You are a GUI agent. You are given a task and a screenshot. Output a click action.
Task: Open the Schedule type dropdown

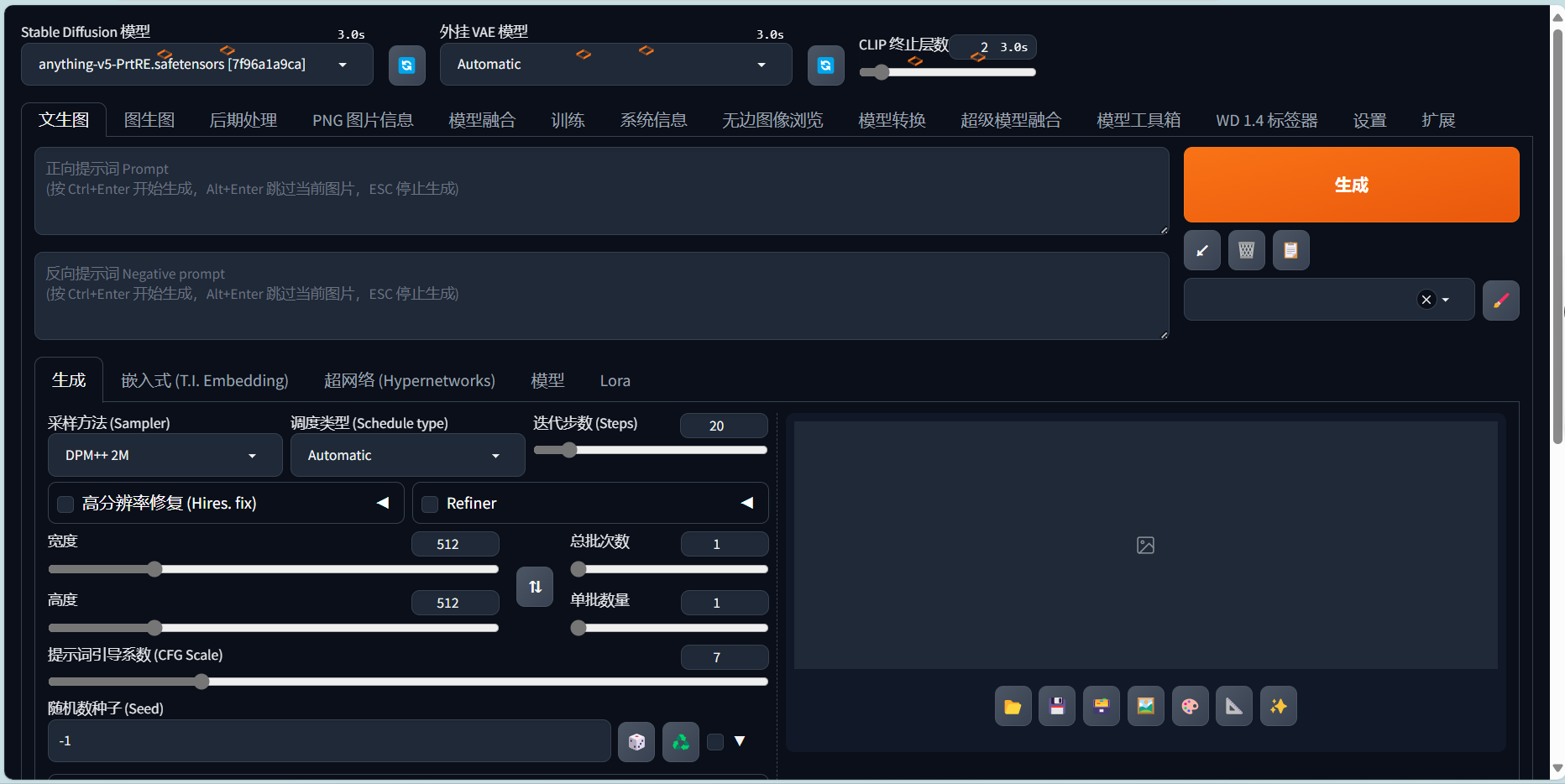click(x=408, y=455)
